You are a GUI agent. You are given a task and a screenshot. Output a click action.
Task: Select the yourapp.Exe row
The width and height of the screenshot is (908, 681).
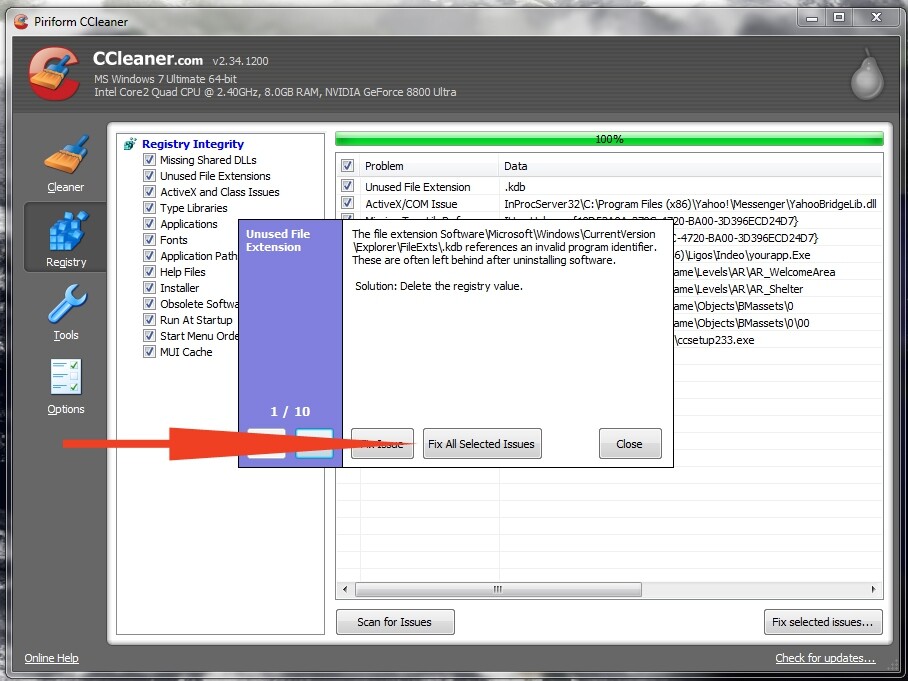tap(742, 255)
